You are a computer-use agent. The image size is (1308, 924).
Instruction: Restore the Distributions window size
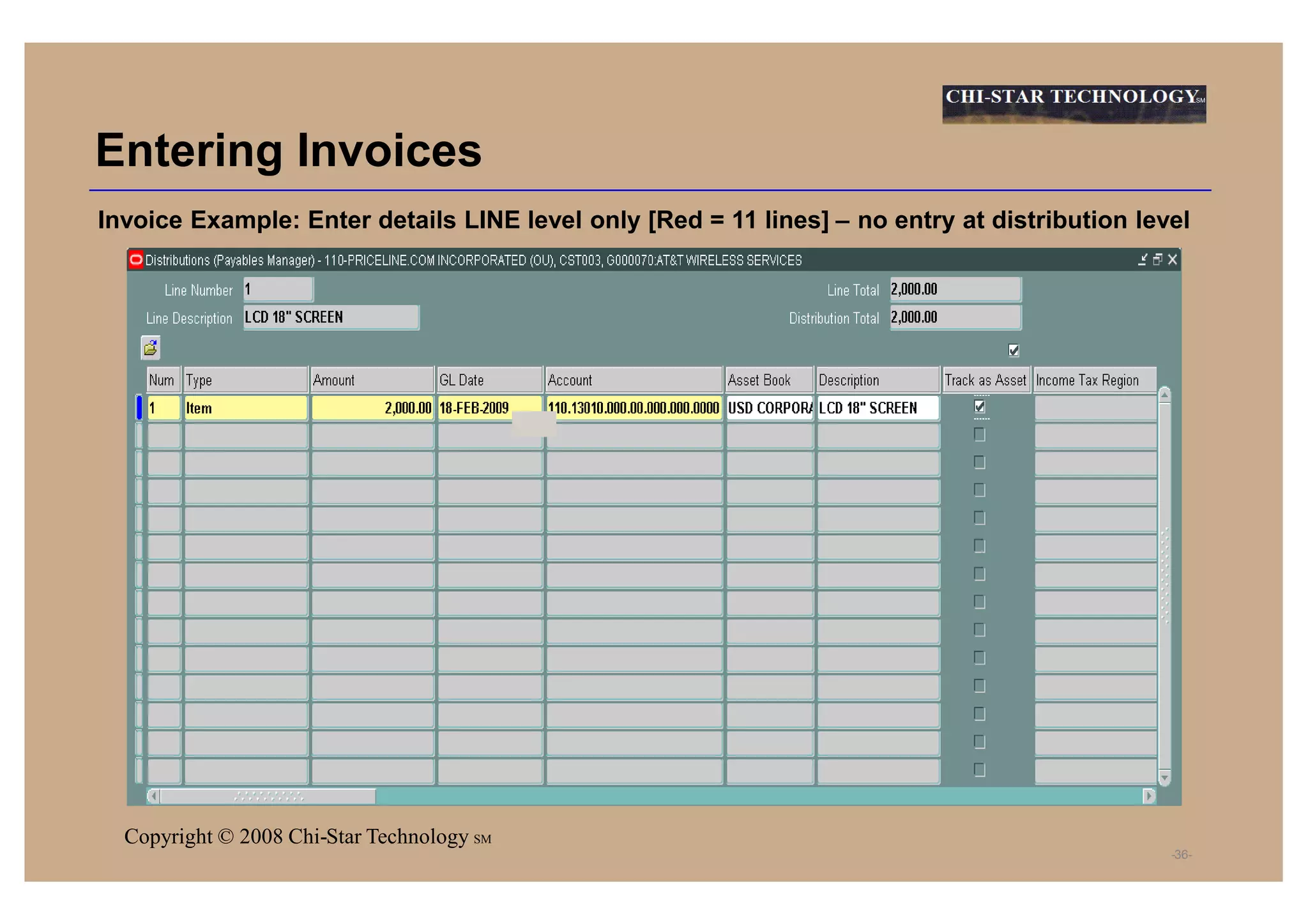1157,259
